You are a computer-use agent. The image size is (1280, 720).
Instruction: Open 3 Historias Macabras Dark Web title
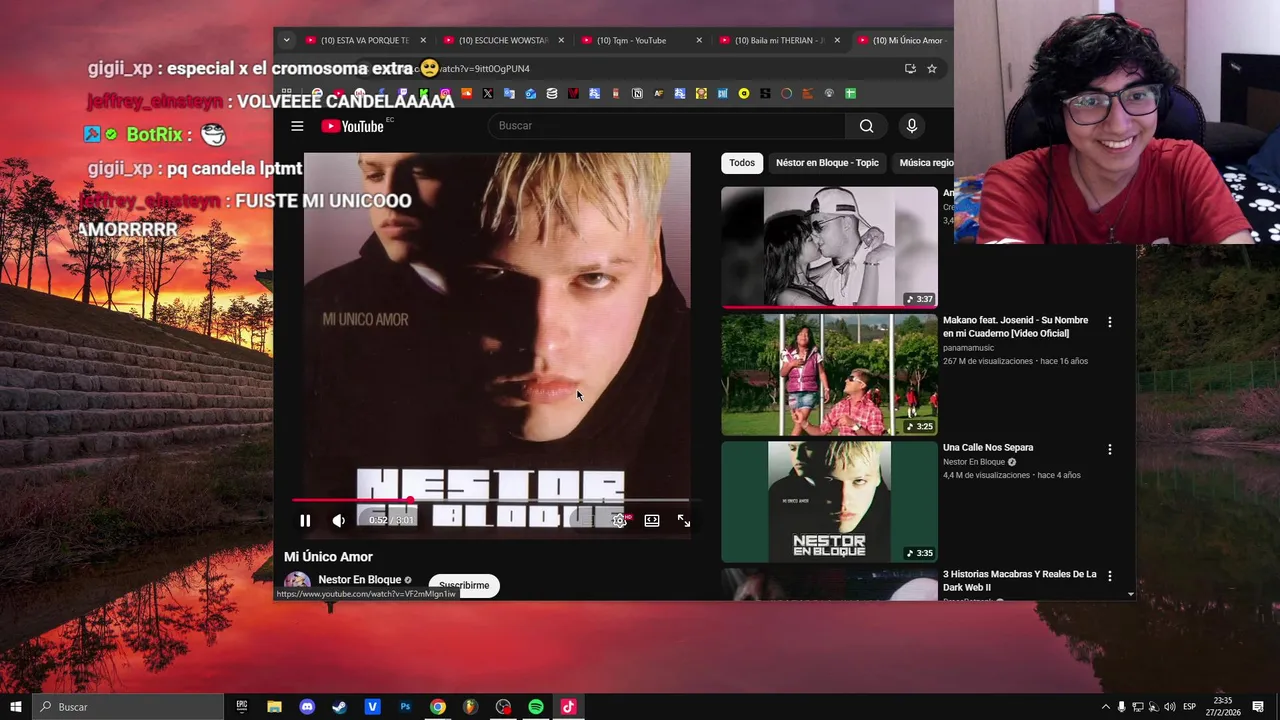tap(1020, 580)
